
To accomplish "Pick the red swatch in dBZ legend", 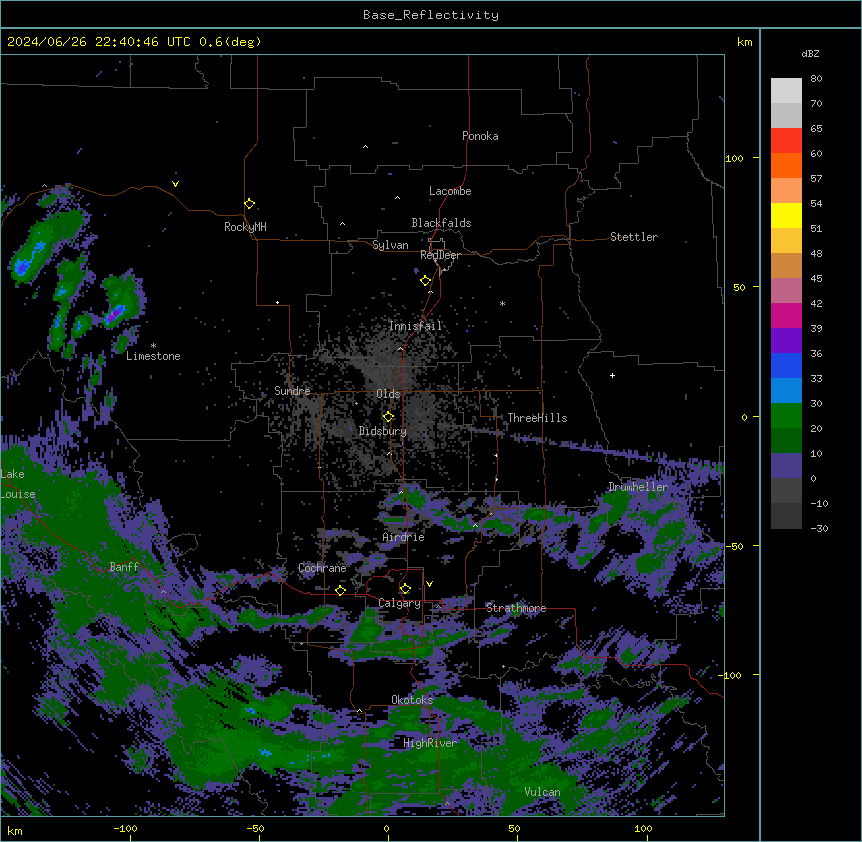I will 786,141.
